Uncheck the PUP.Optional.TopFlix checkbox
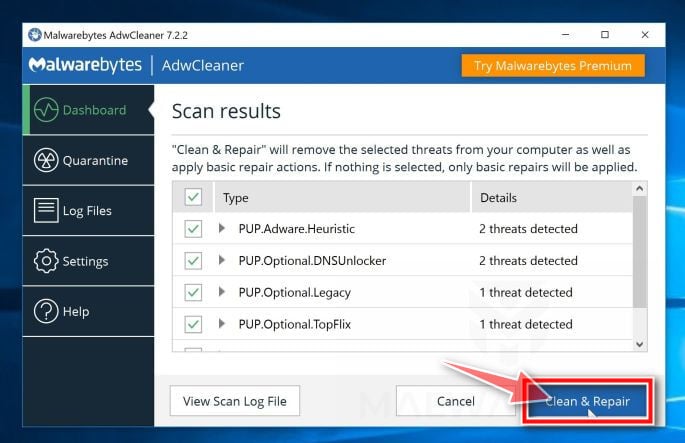The image size is (685, 443). coord(193,324)
